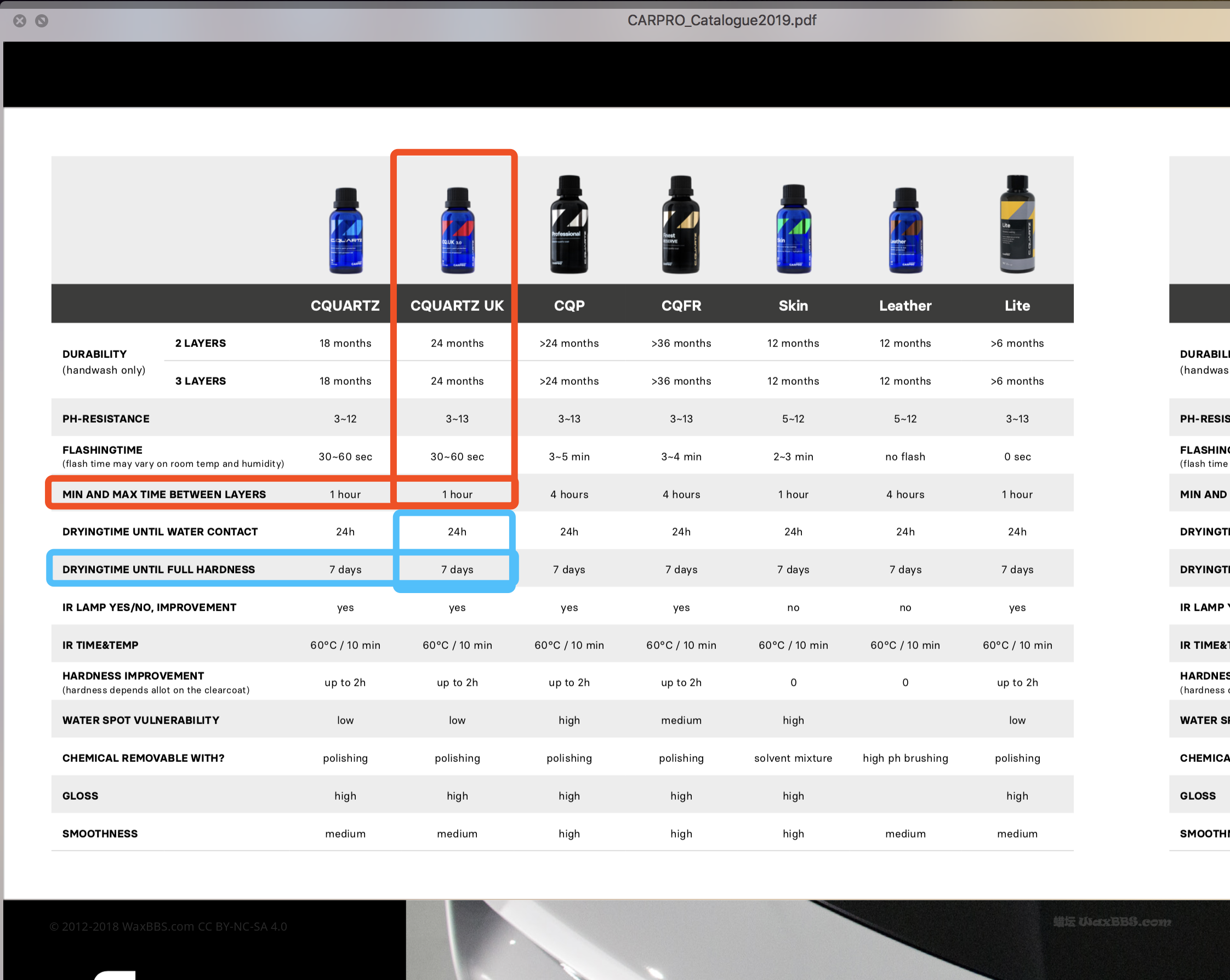Image resolution: width=1230 pixels, height=980 pixels.
Task: Click the WaxBBS.com copyright footer text
Action: point(168,926)
